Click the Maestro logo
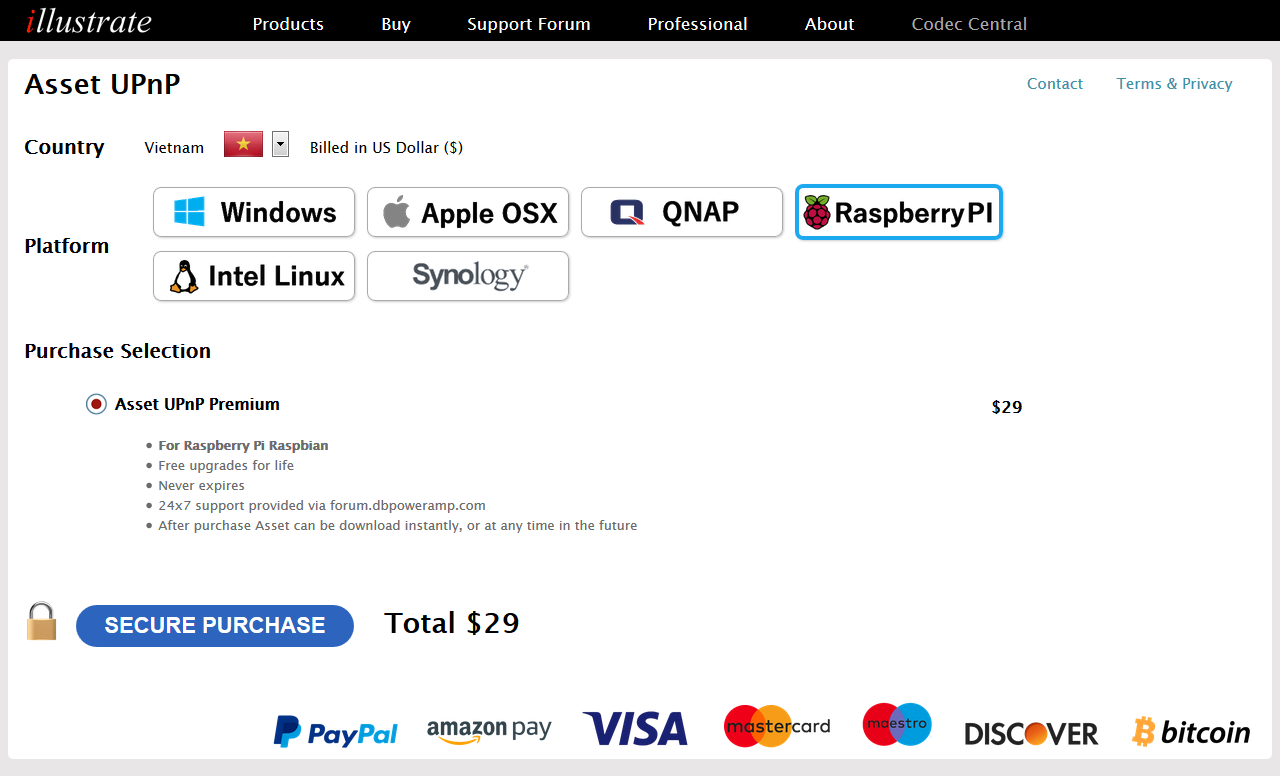Image resolution: width=1280 pixels, height=776 pixels. [897, 724]
